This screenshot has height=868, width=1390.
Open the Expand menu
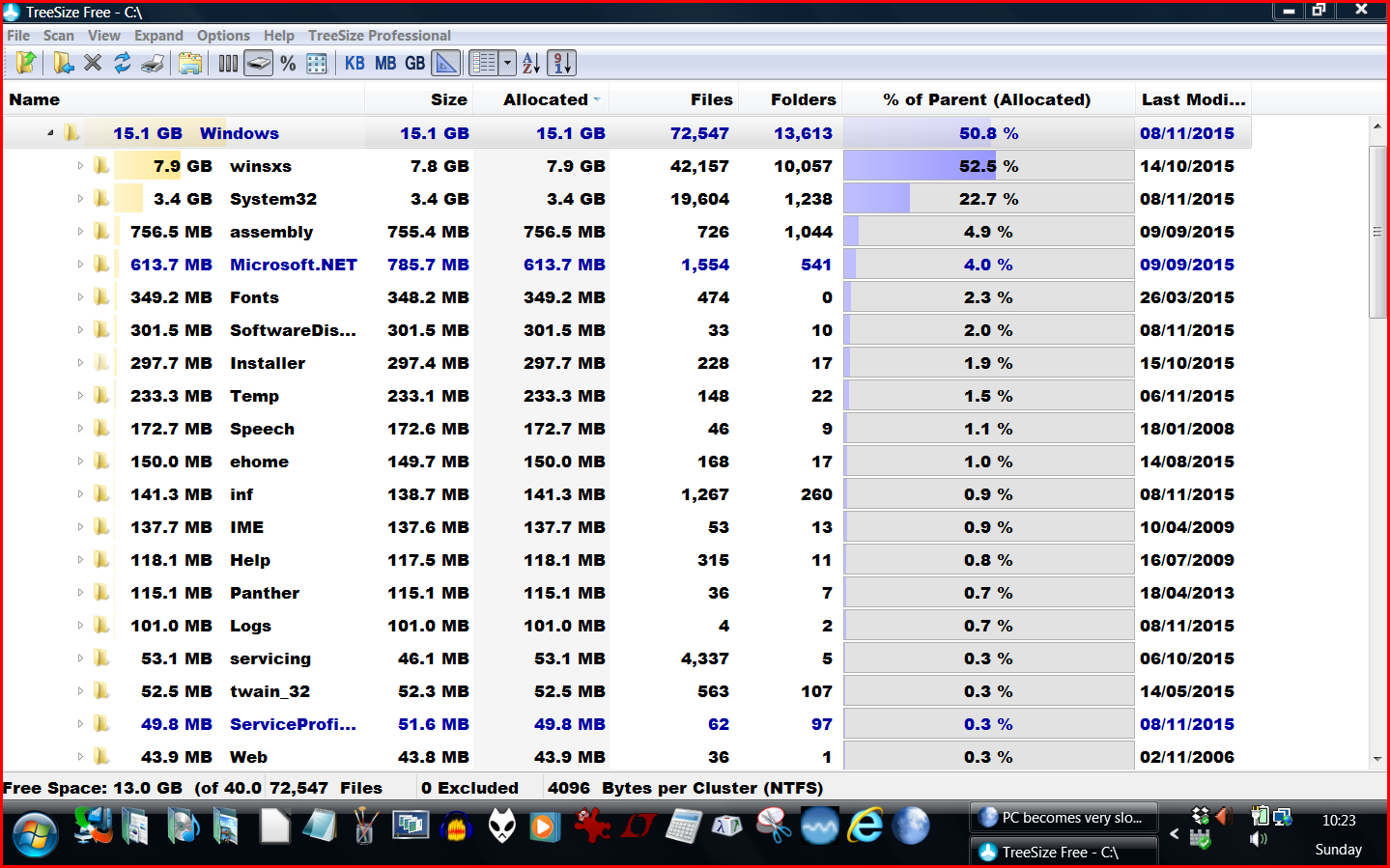click(158, 36)
